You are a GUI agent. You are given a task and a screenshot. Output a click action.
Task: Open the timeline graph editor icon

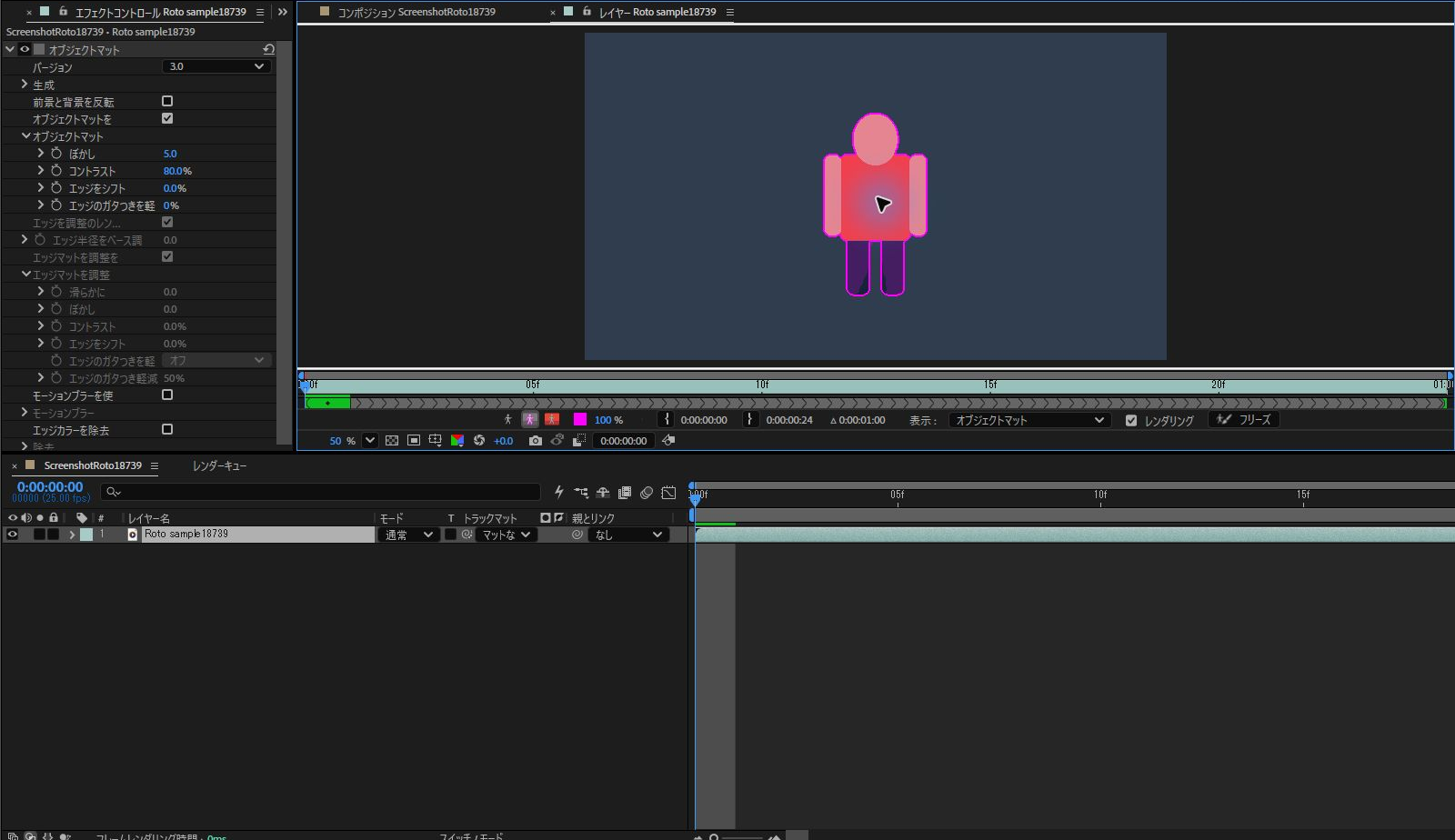(668, 493)
